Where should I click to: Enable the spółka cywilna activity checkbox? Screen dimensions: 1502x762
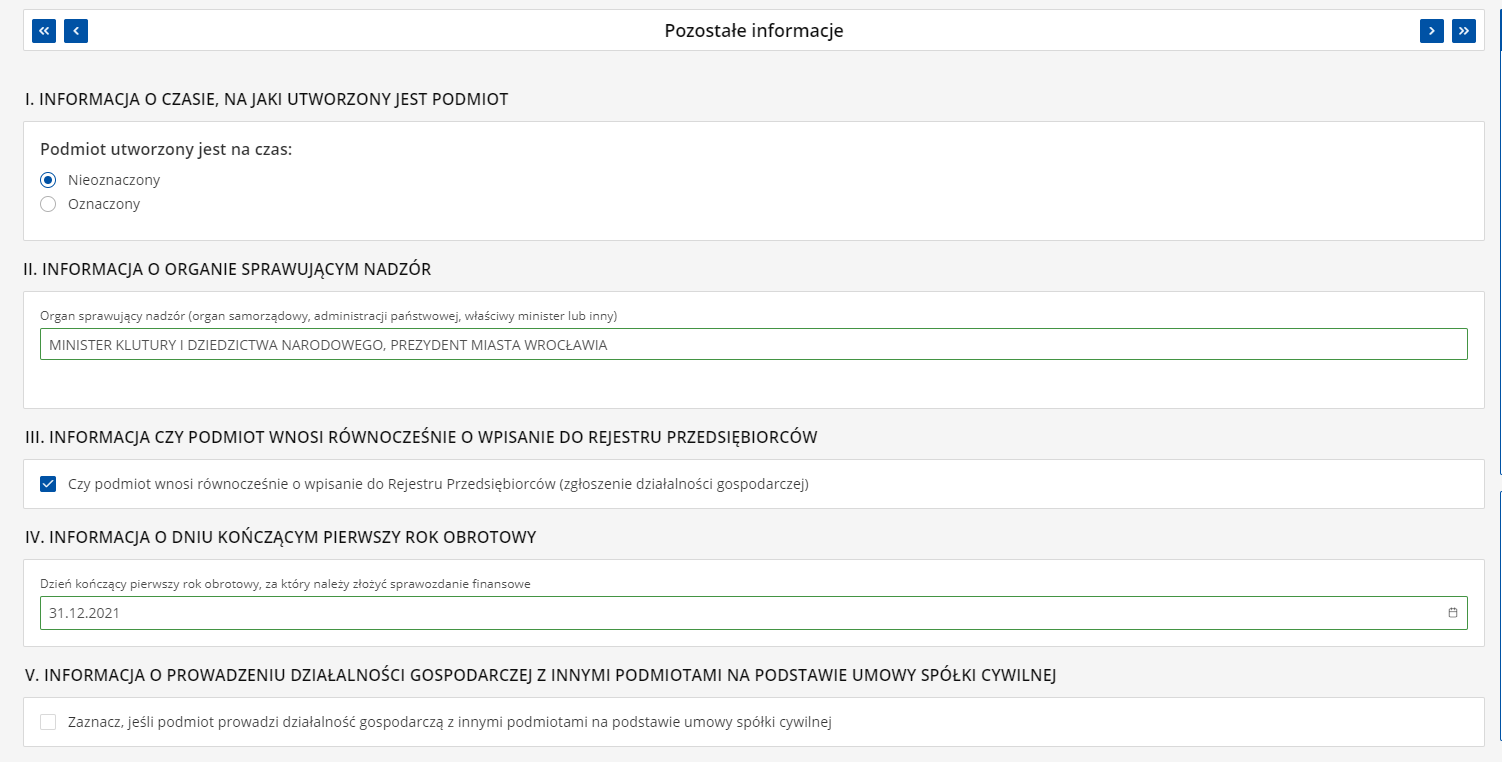tap(48, 722)
